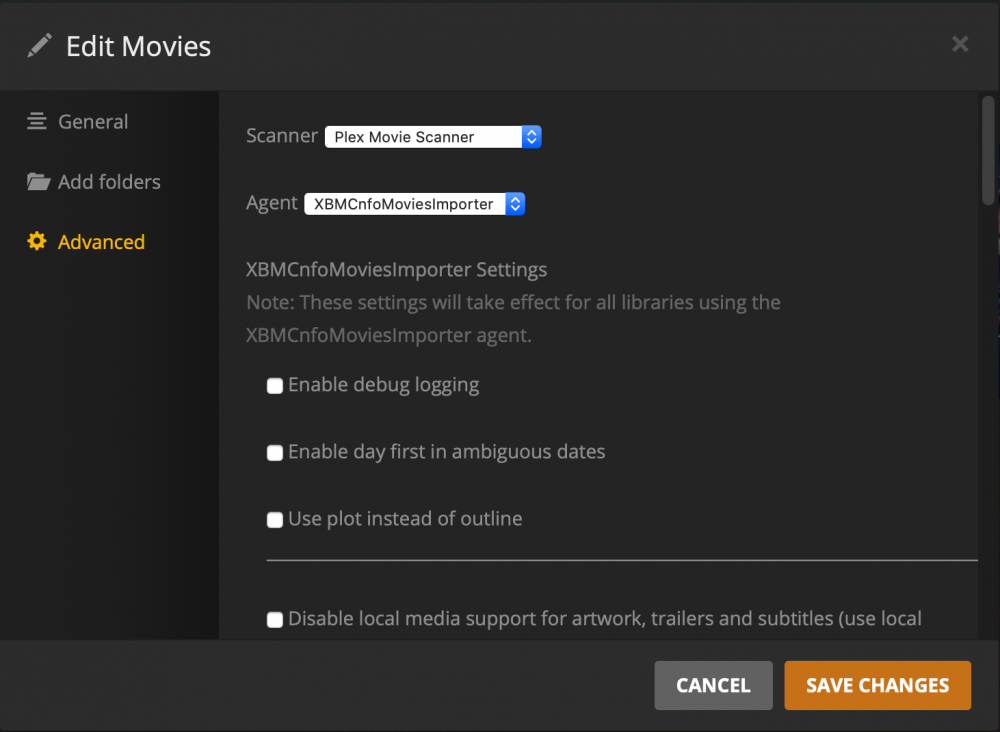Close the Edit Movies dialog with X
This screenshot has height=732, width=1000.
(960, 44)
